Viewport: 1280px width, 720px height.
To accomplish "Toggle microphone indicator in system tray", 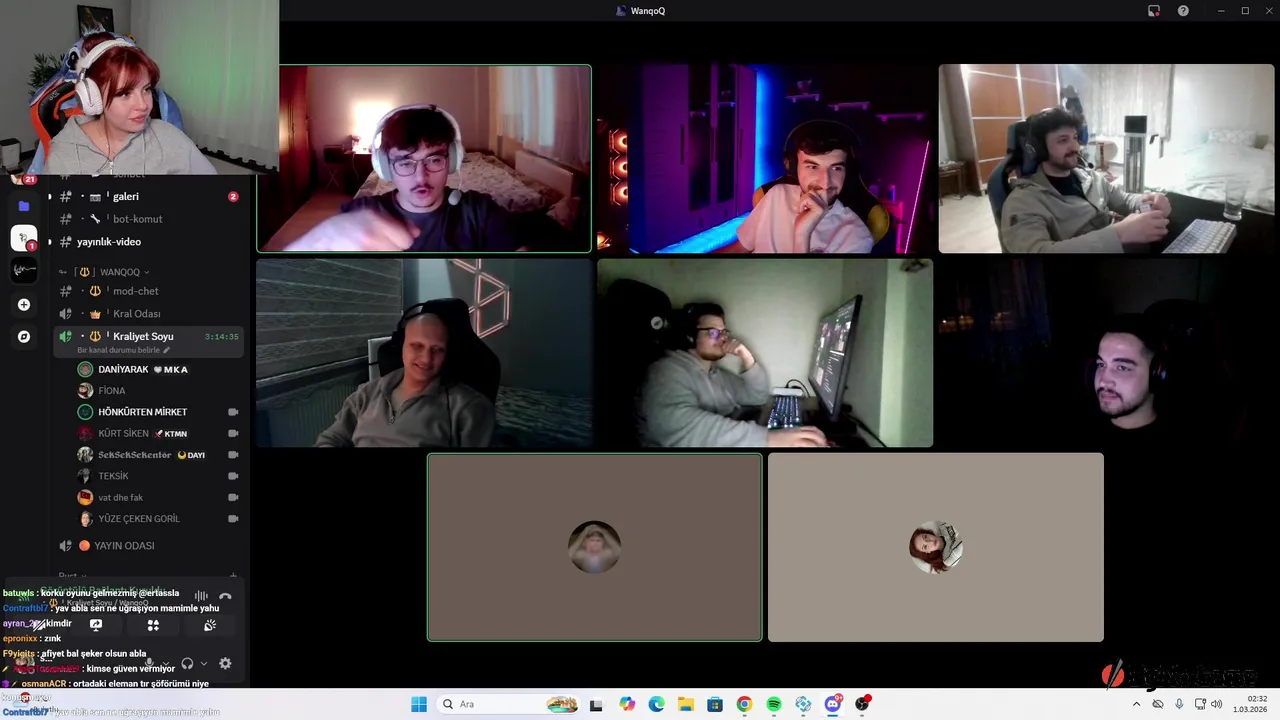I will click(x=1179, y=704).
